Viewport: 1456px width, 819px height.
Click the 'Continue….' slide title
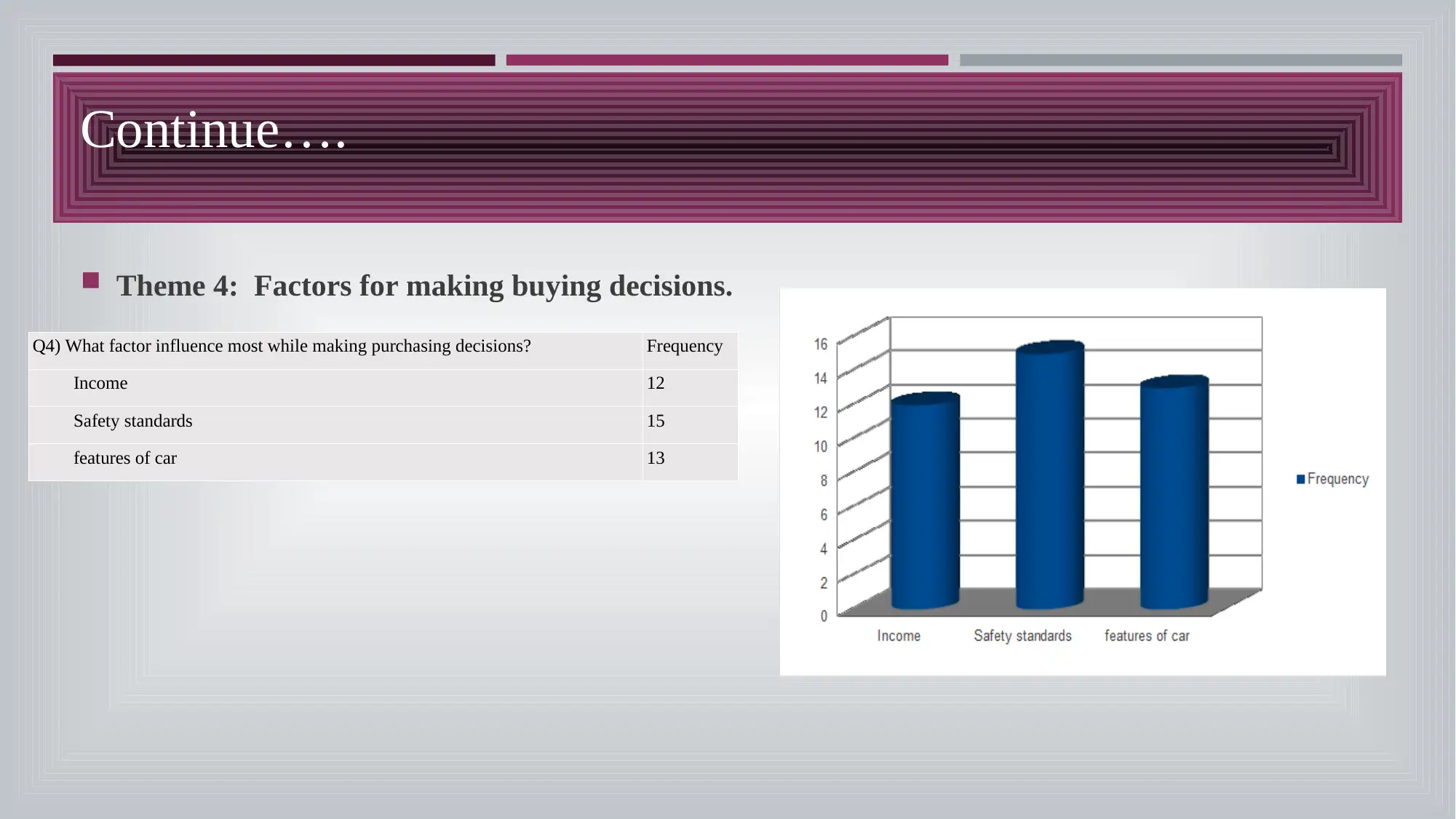(x=213, y=130)
